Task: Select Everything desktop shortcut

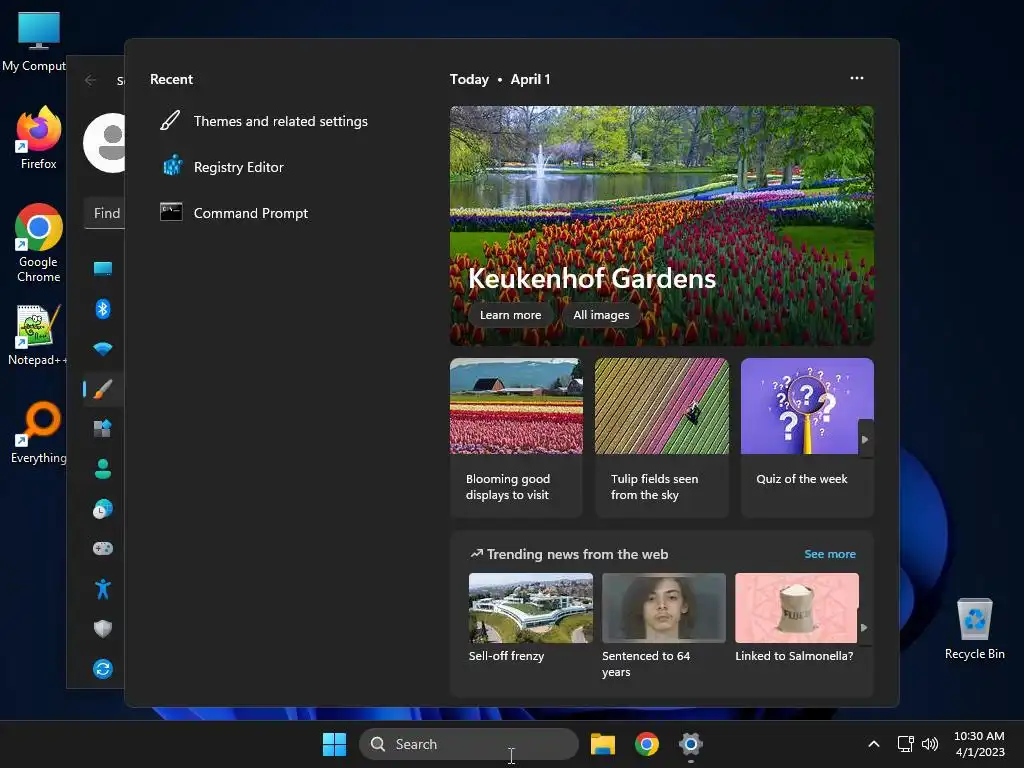Action: (39, 433)
